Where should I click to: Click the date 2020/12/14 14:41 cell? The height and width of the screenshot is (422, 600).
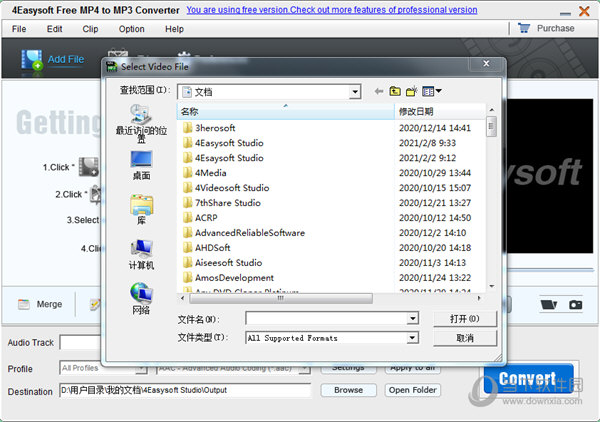pyautogui.click(x=435, y=128)
